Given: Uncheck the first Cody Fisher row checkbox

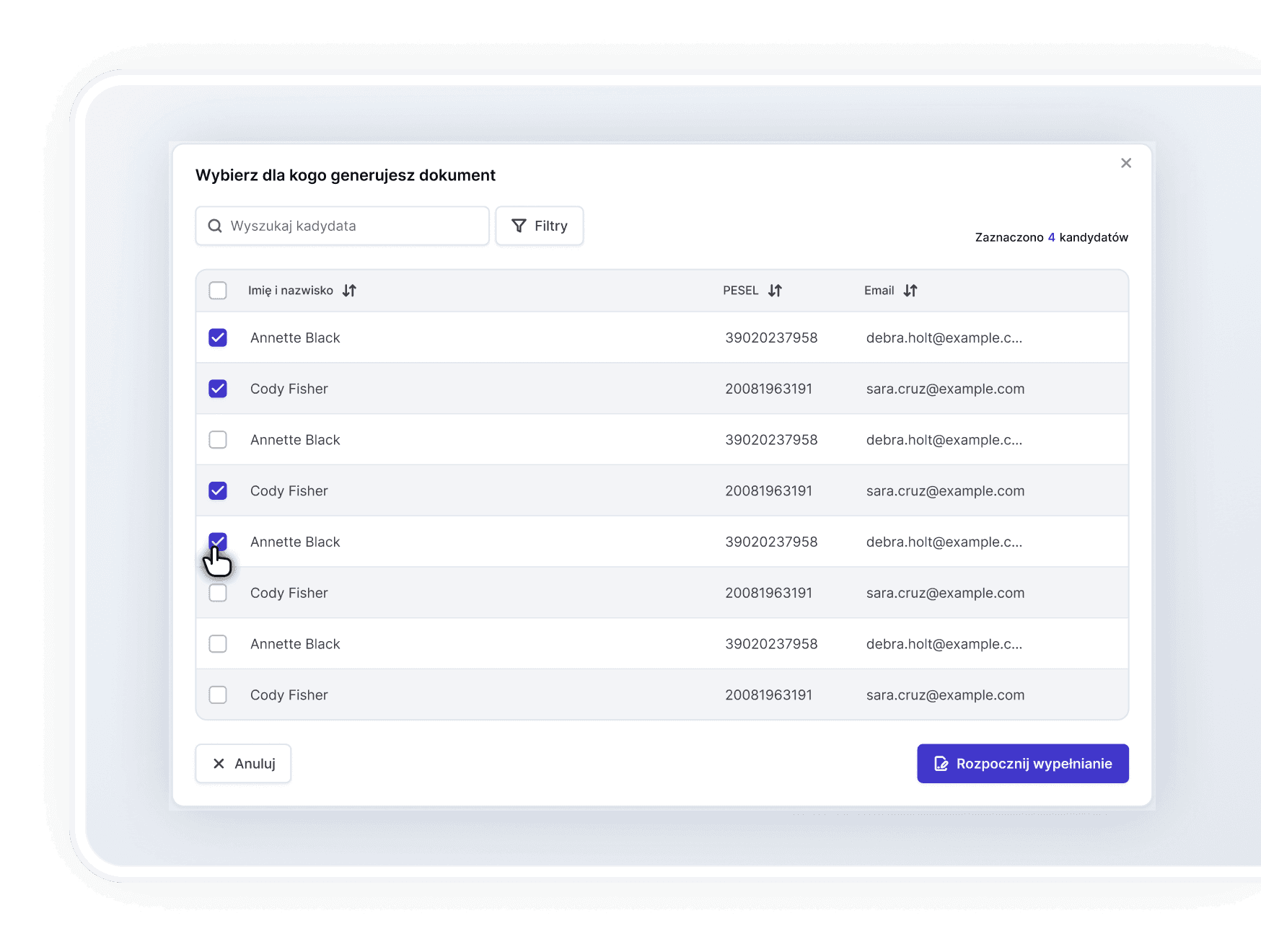Looking at the screenshot, I should click(218, 389).
